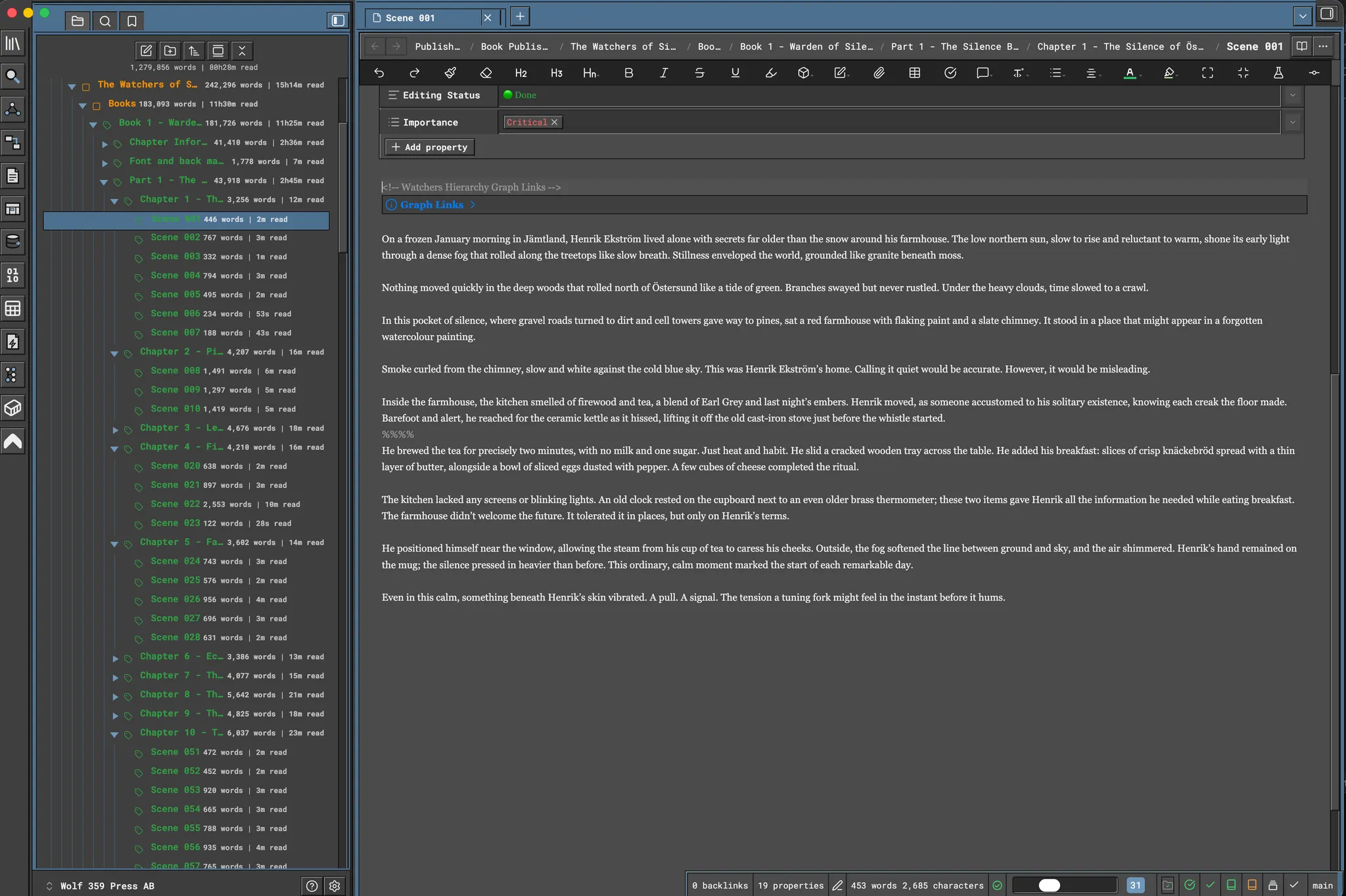
Task: Open the tab list dropdown arrow
Action: [1302, 16]
